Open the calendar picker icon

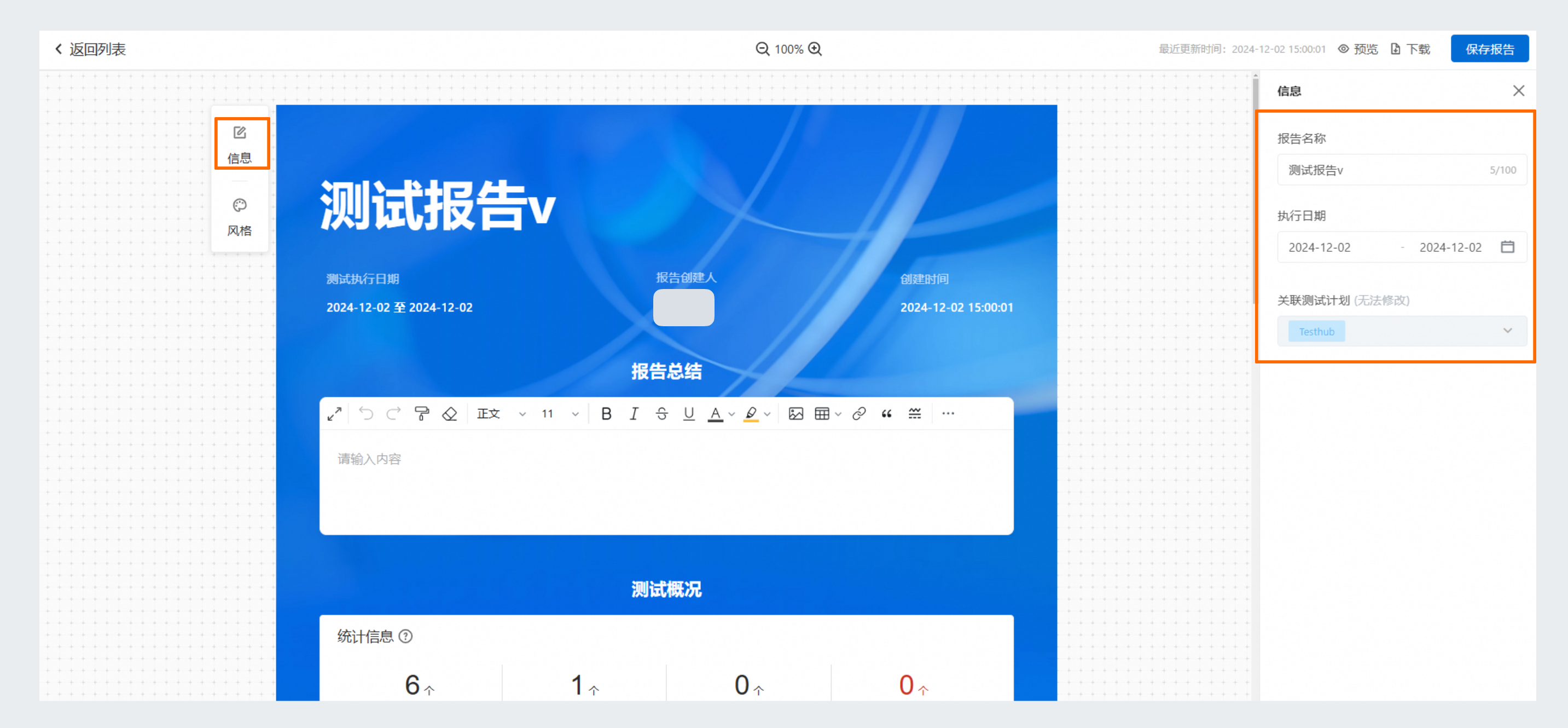pos(1507,247)
